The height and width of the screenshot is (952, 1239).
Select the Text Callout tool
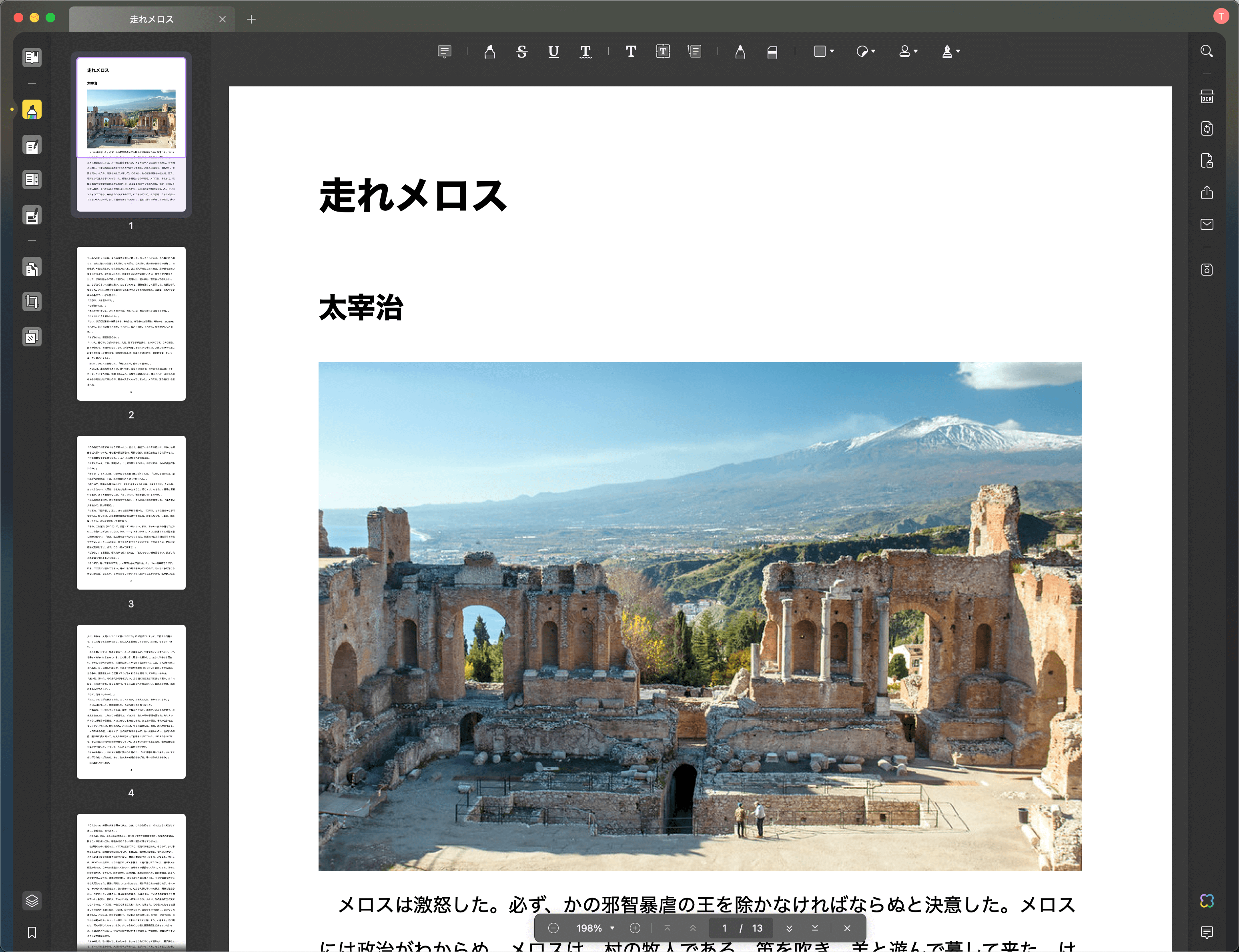tap(695, 52)
